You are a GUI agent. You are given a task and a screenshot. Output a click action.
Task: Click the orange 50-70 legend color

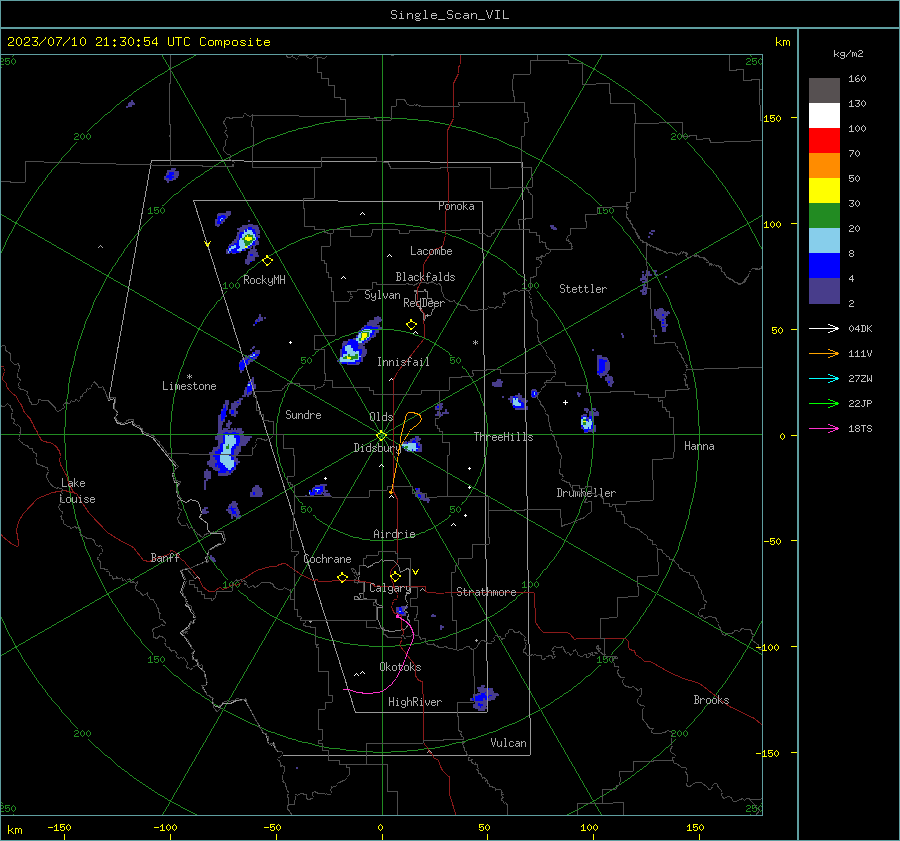point(824,165)
